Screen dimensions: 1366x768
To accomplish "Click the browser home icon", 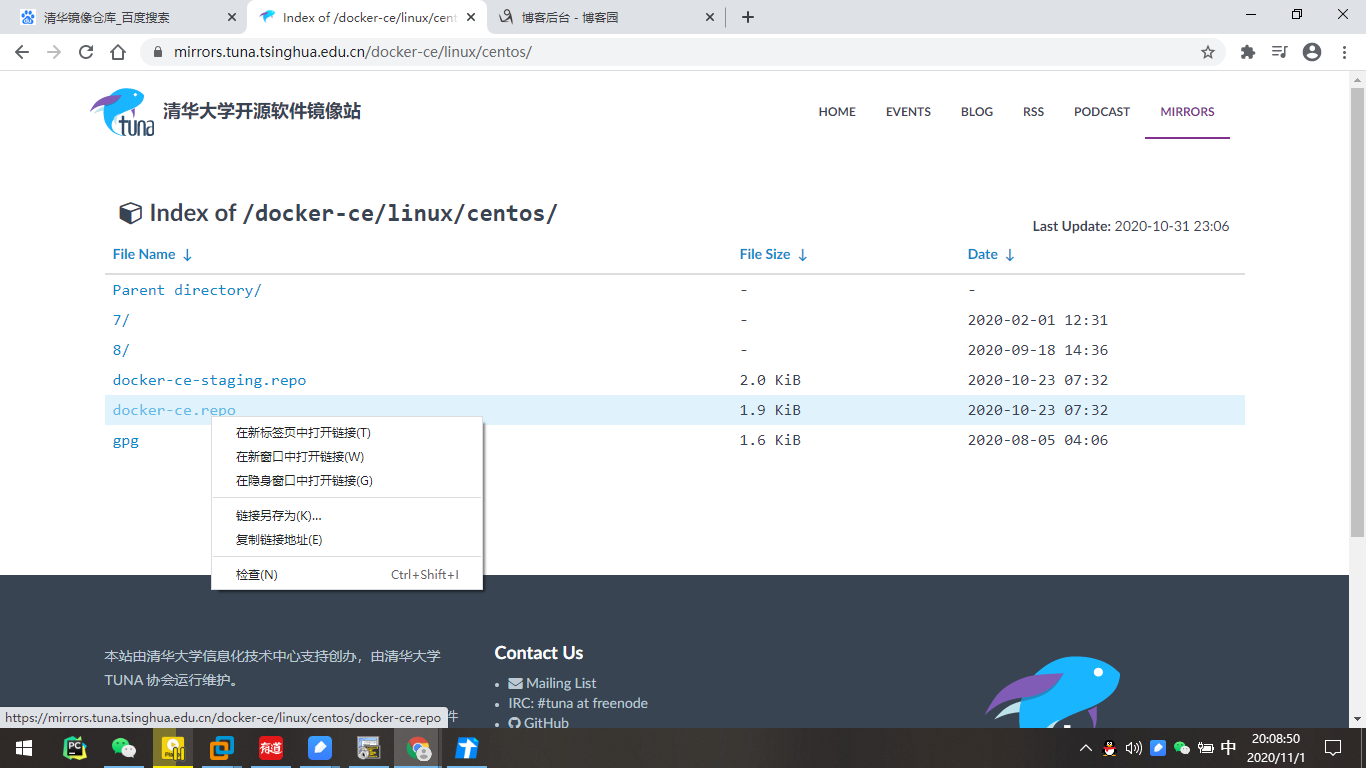I will pyautogui.click(x=118, y=52).
